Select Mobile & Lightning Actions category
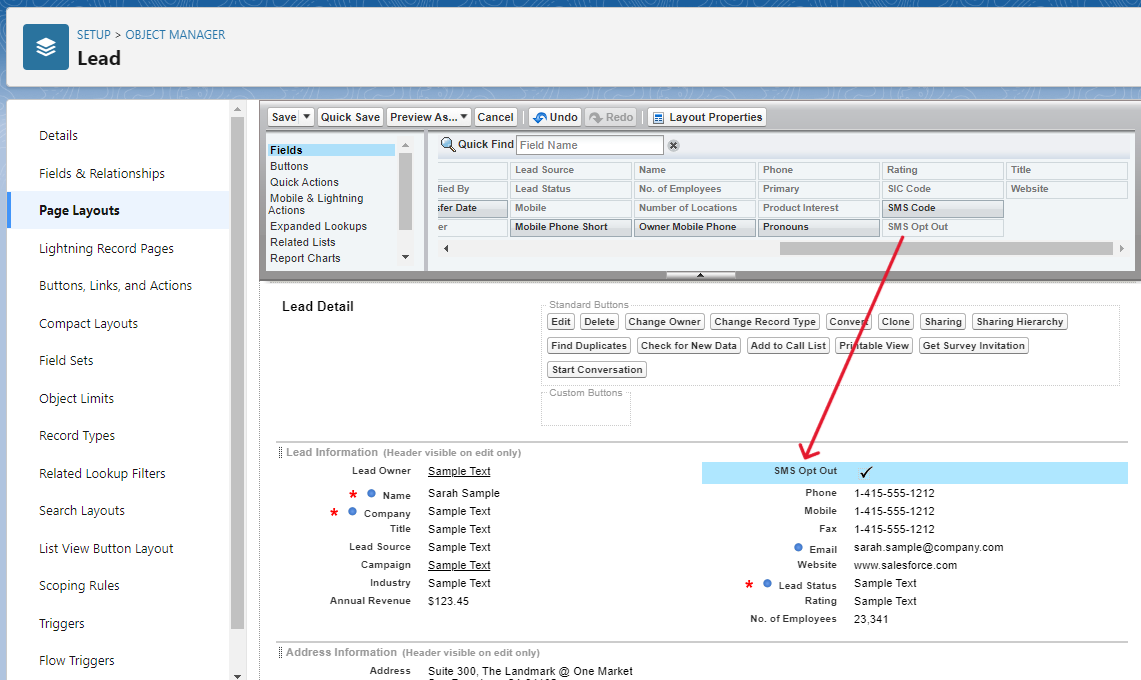The height and width of the screenshot is (680, 1141). tap(316, 204)
